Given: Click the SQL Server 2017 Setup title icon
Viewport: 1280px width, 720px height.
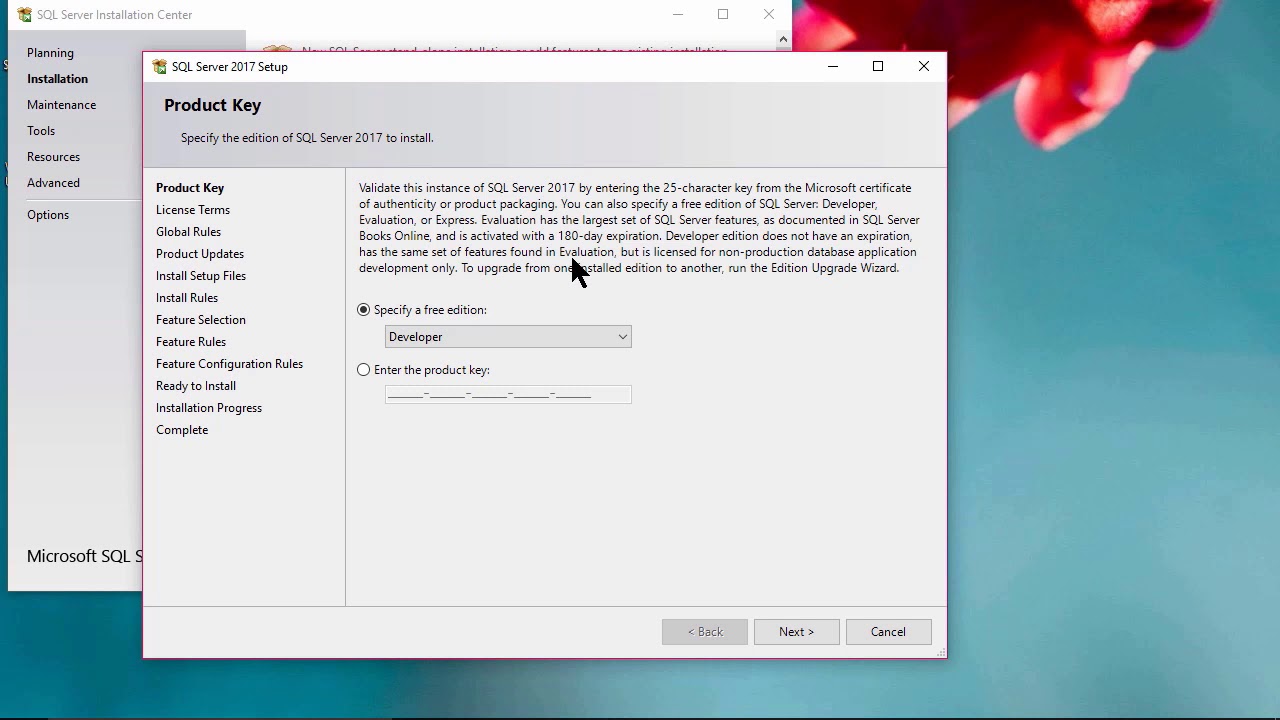Looking at the screenshot, I should pos(159,67).
